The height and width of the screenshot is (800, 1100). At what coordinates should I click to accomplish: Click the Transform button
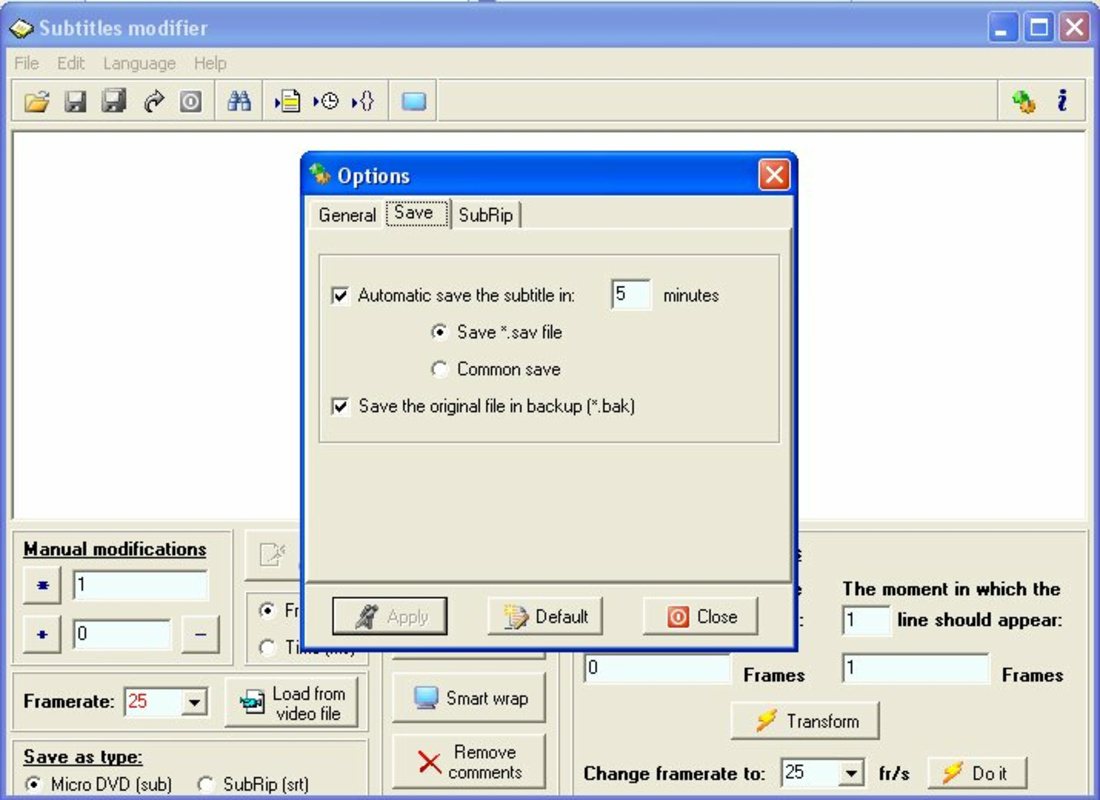tap(805, 721)
